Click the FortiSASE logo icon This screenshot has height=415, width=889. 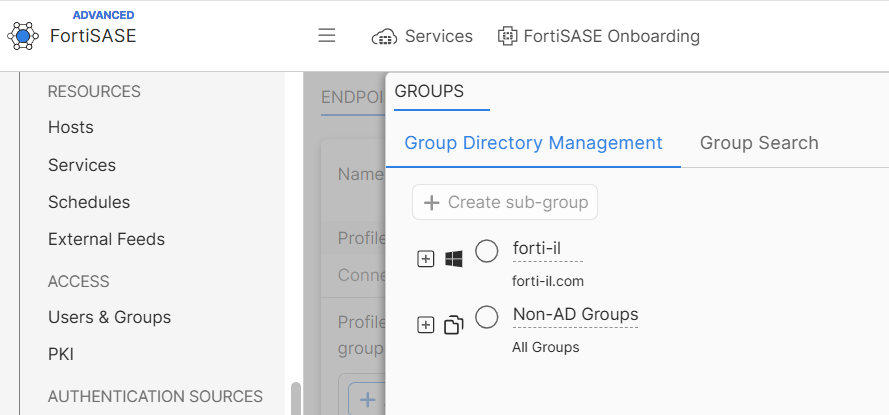pos(23,36)
